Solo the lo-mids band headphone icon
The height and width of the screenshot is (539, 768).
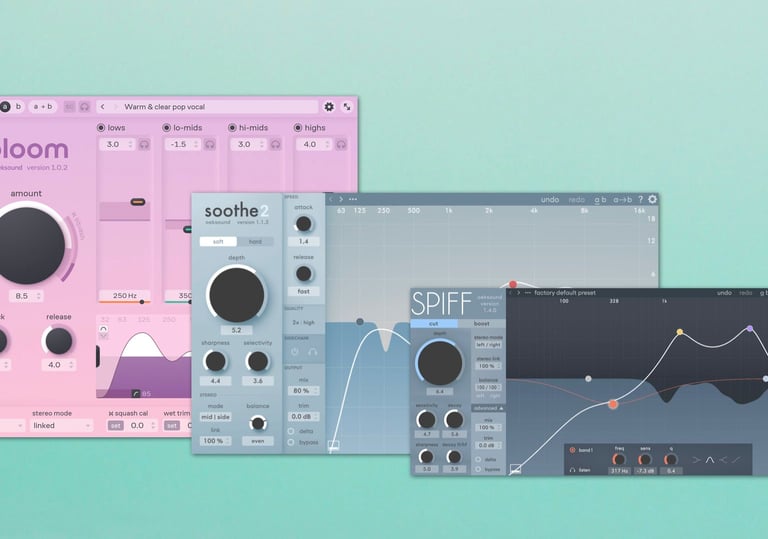pos(210,144)
